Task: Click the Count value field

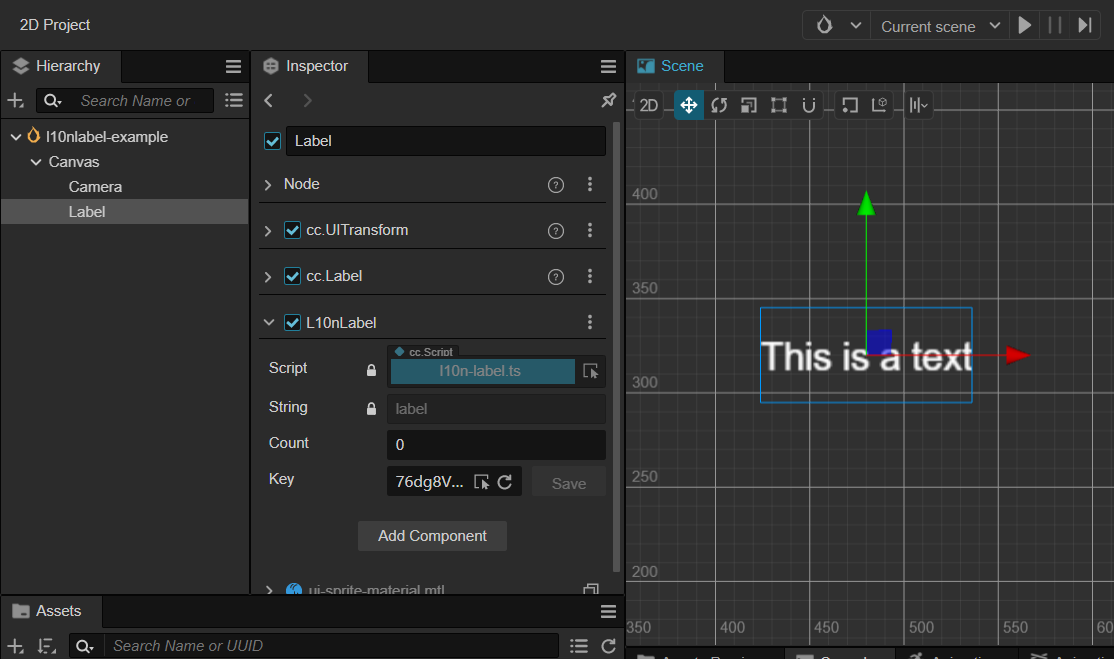Action: tap(496, 445)
